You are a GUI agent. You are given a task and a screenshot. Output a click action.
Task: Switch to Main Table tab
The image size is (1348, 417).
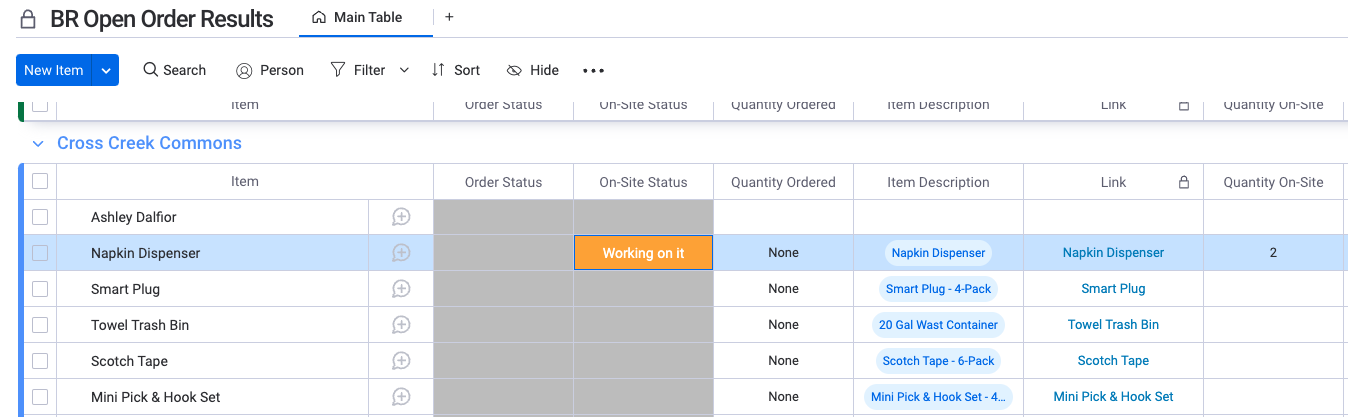(x=358, y=17)
